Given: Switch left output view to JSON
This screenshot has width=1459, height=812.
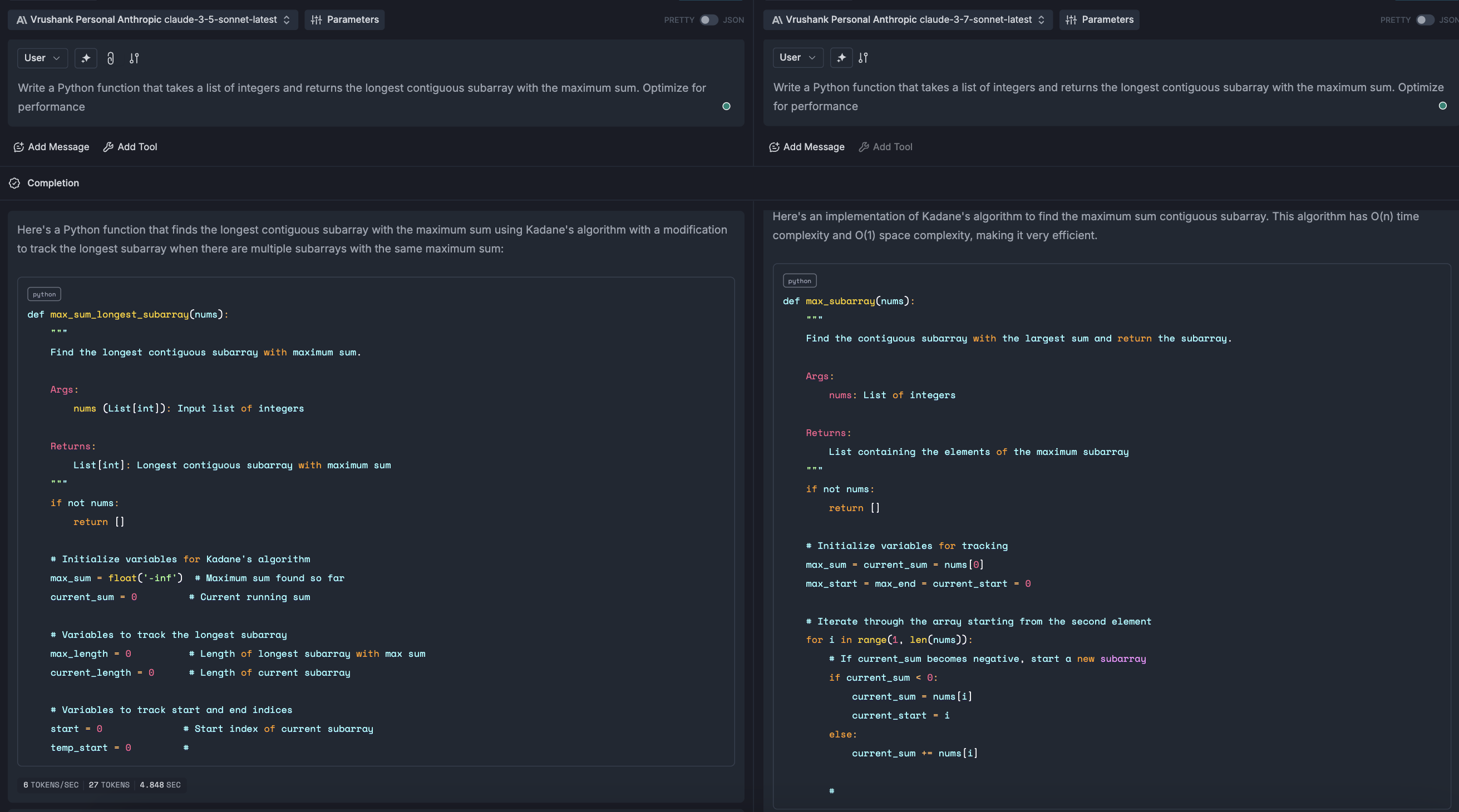Looking at the screenshot, I should point(734,19).
